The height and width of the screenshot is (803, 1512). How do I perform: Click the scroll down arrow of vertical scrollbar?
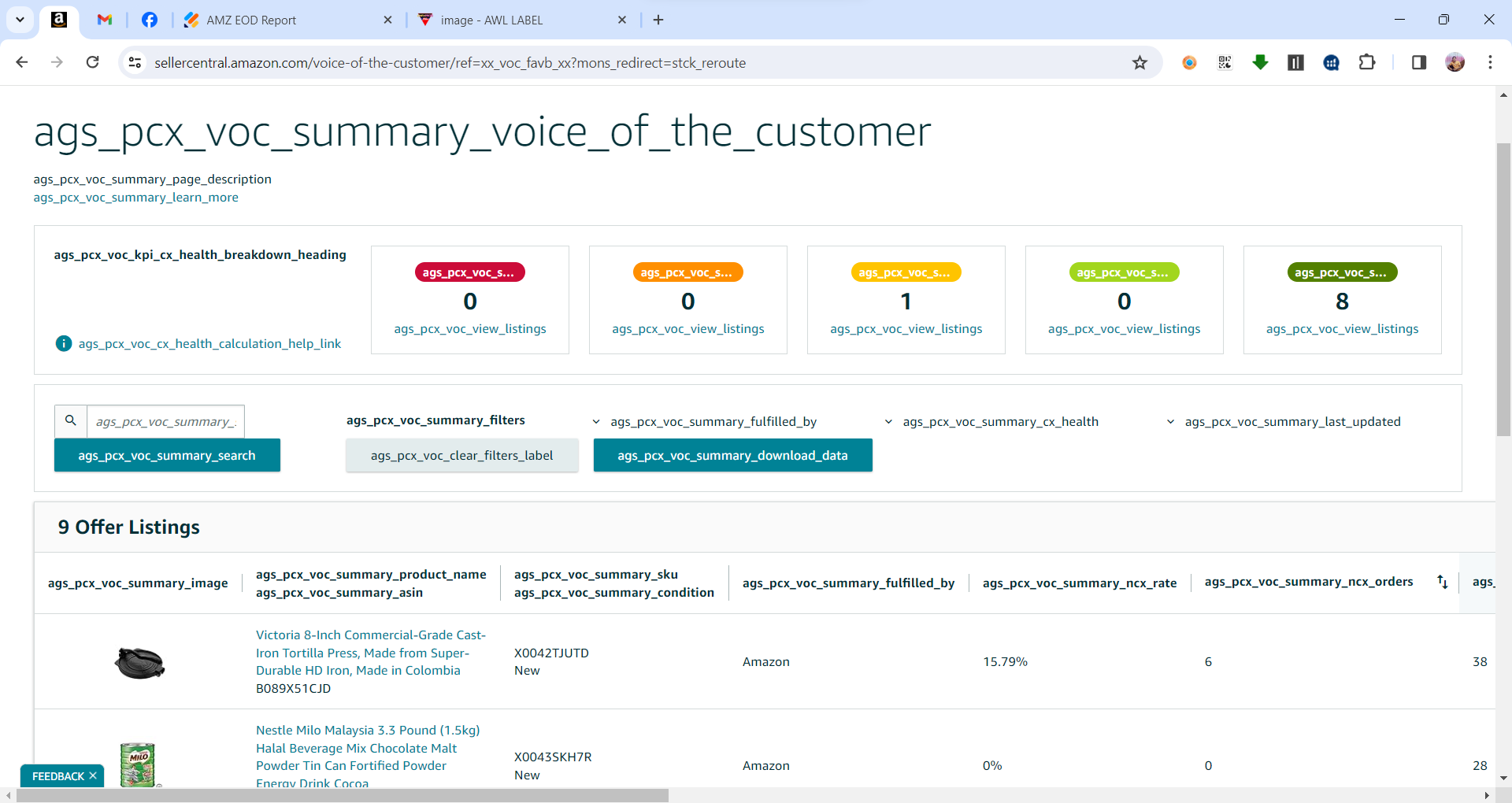pyautogui.click(x=1503, y=778)
